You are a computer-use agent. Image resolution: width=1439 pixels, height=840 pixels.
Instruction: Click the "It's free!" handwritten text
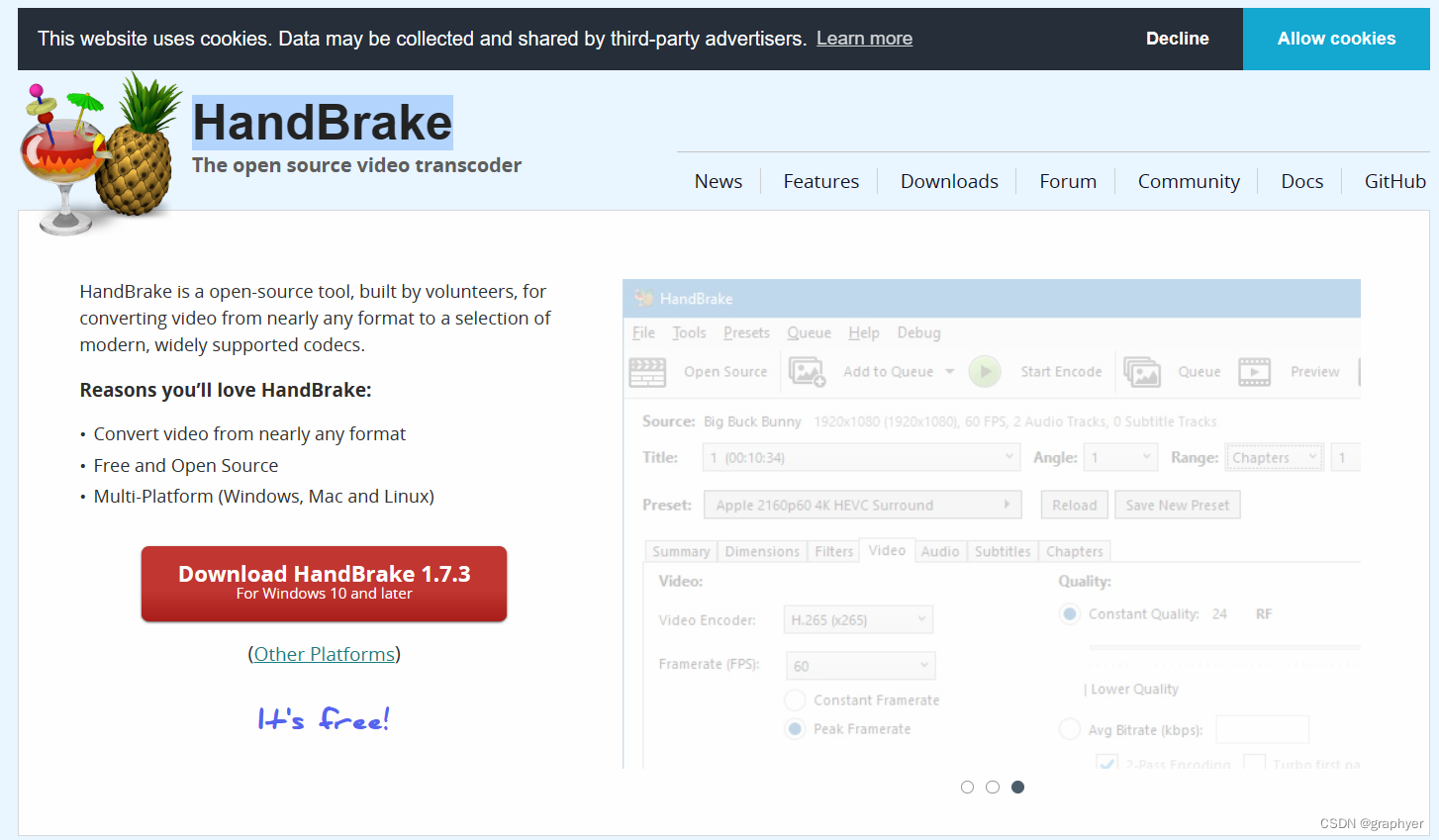(324, 718)
